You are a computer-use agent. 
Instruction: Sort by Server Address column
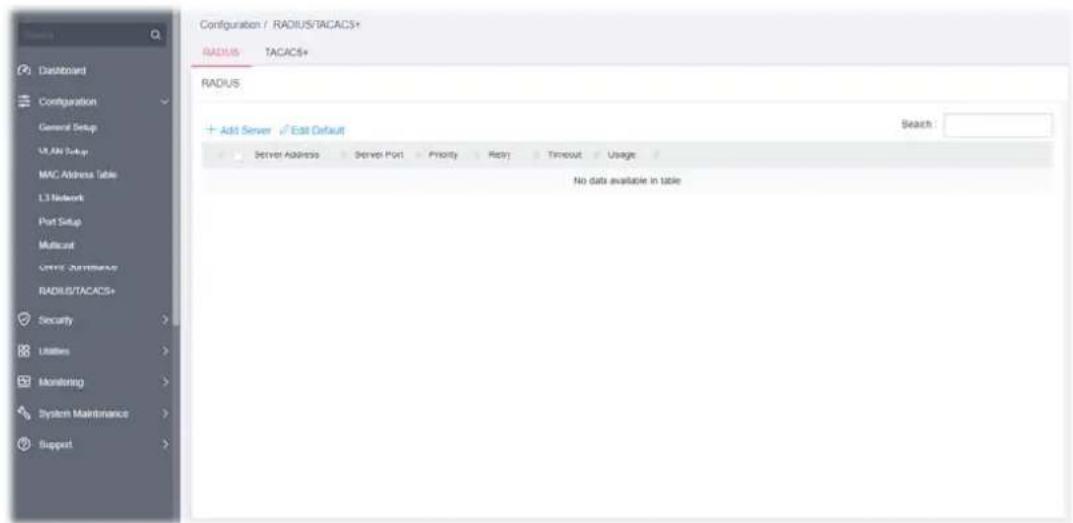[286, 155]
